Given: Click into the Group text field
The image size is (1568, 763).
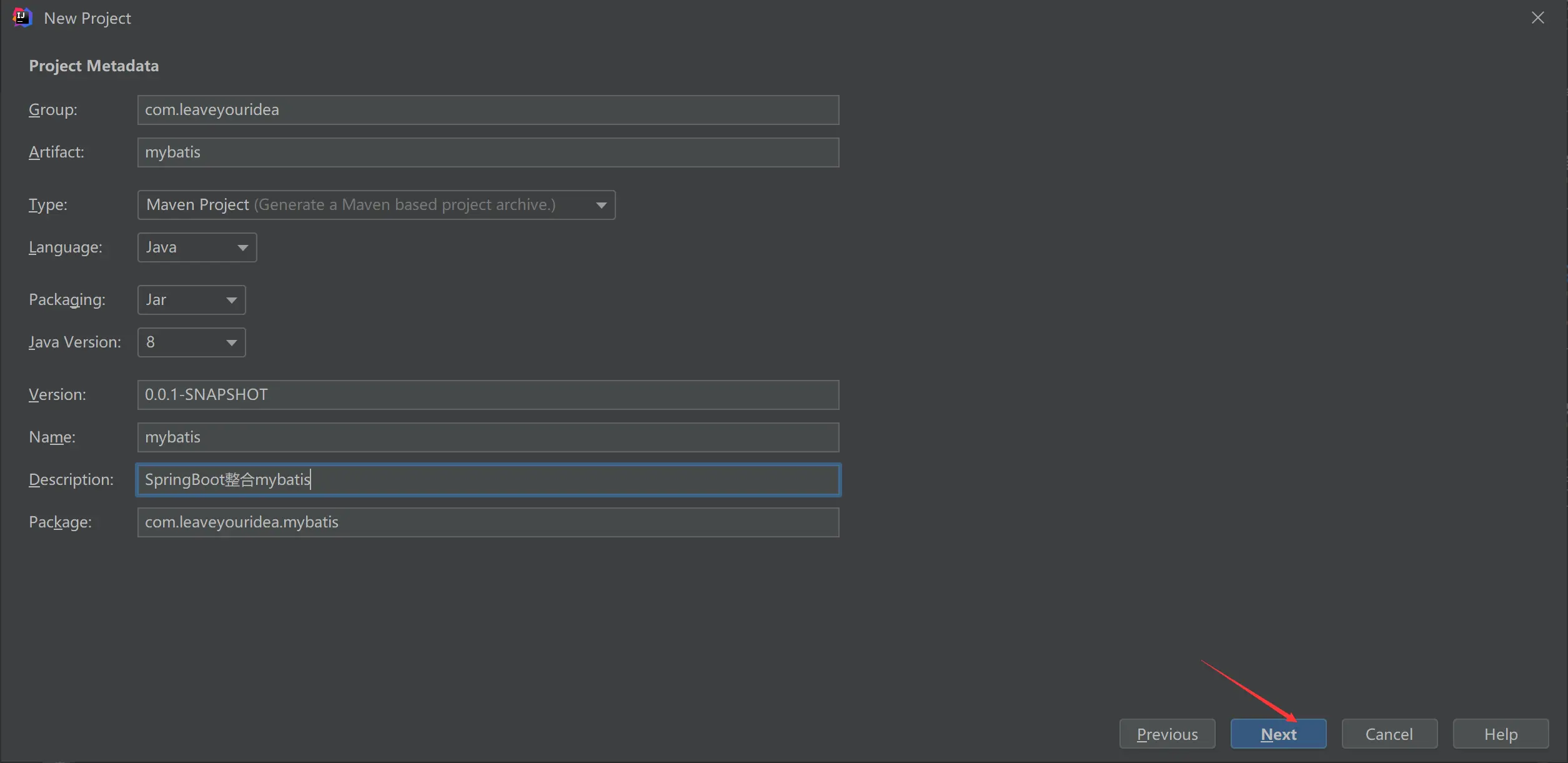Looking at the screenshot, I should [x=487, y=110].
